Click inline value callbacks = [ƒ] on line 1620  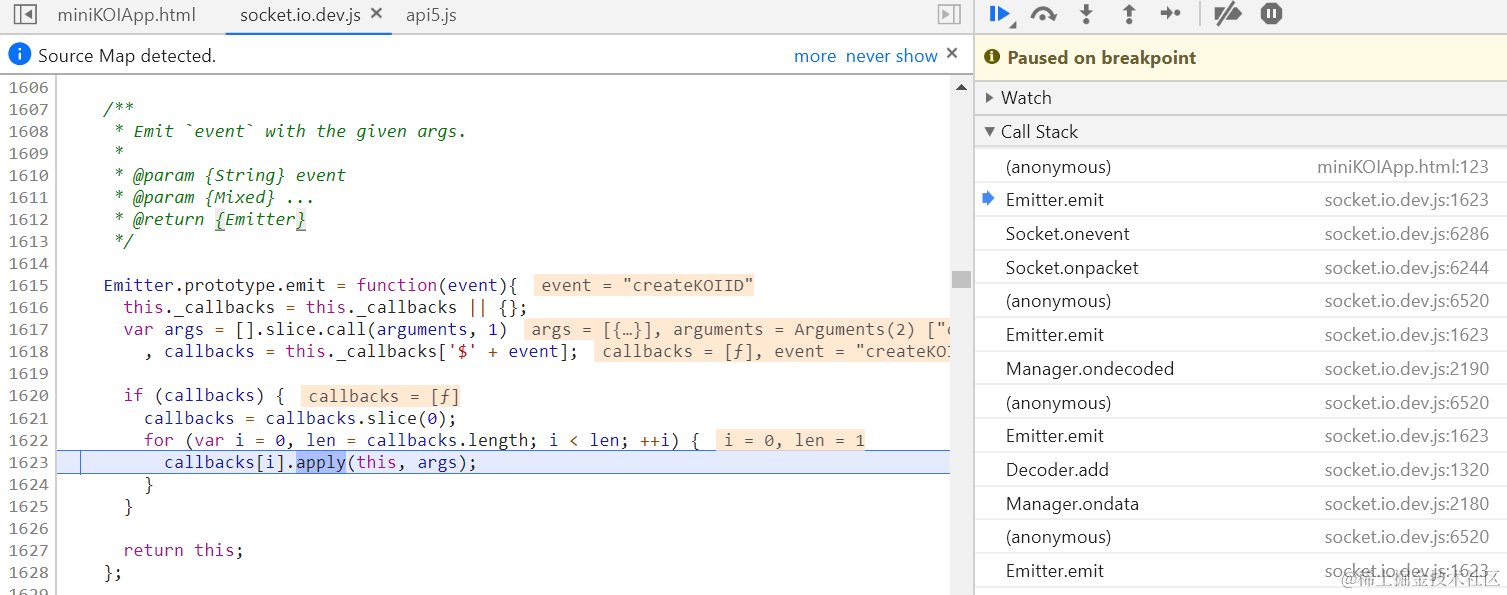pyautogui.click(x=381, y=396)
